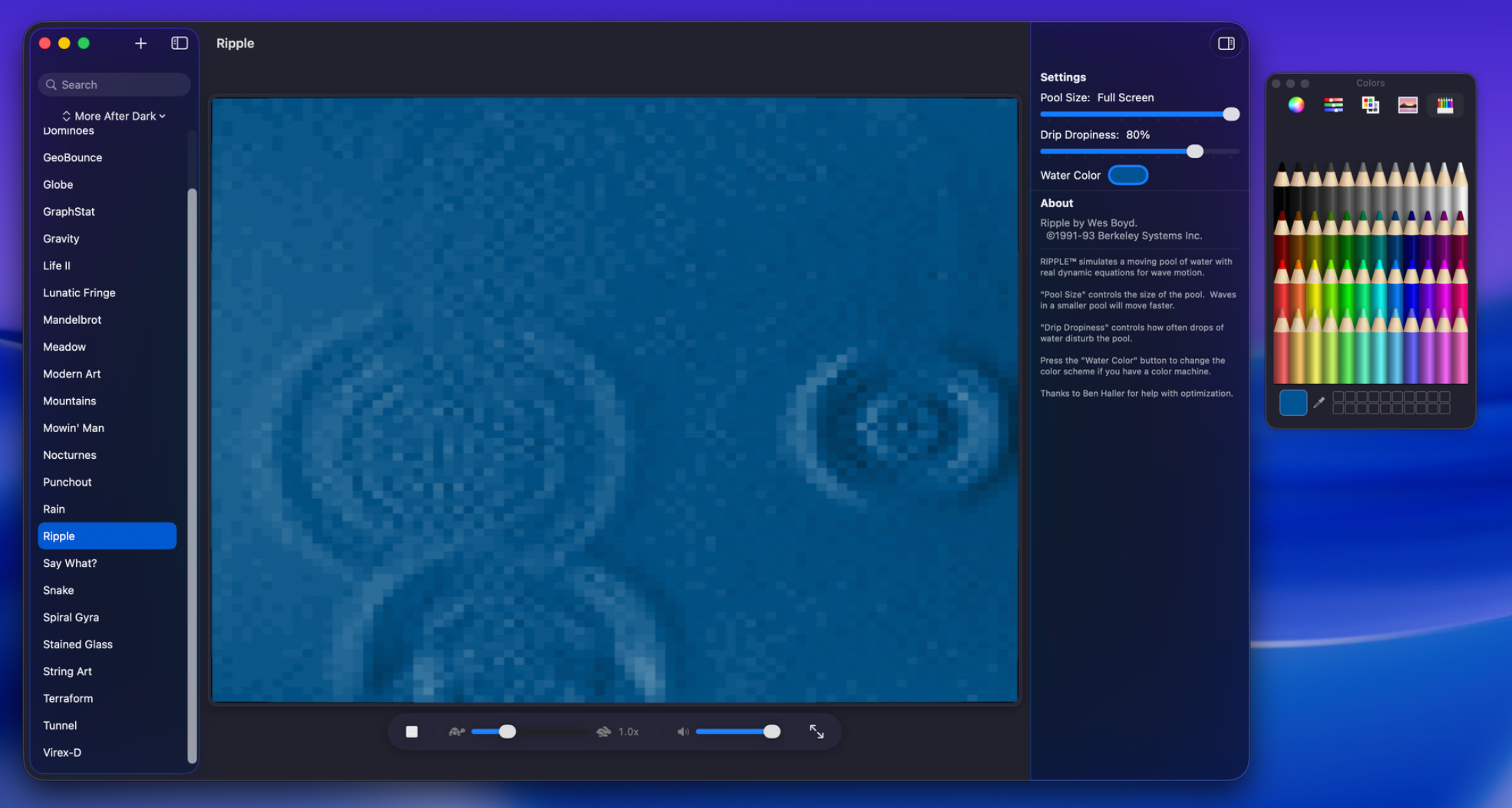
Task: Stop the Ripple screensaver playback
Action: click(x=412, y=732)
